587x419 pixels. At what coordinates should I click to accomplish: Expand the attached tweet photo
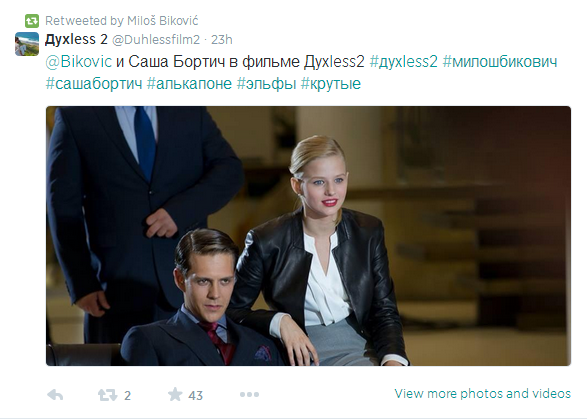(308, 236)
